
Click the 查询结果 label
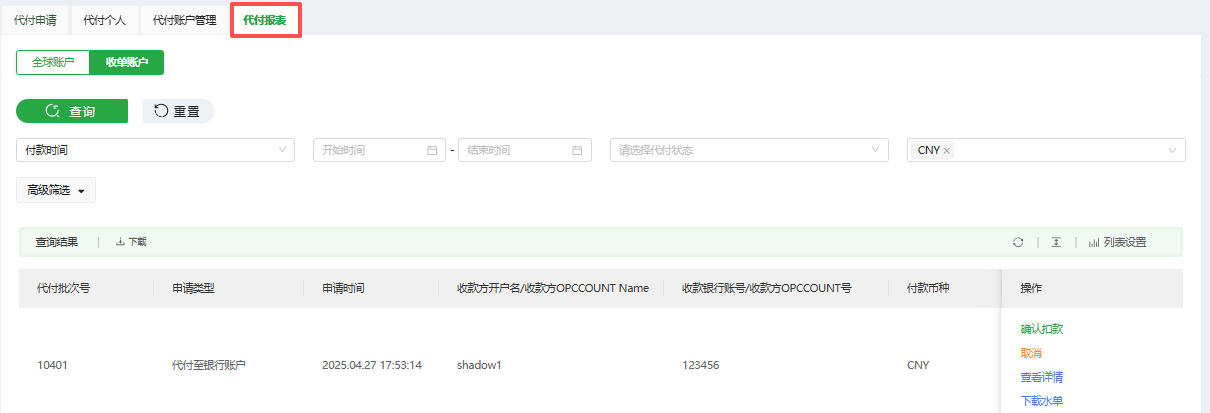(57, 242)
